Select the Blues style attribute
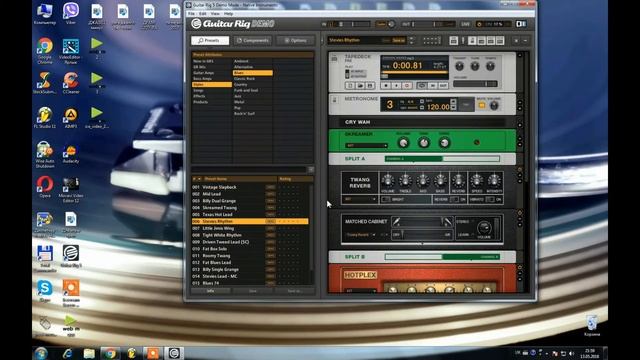 click(253, 73)
